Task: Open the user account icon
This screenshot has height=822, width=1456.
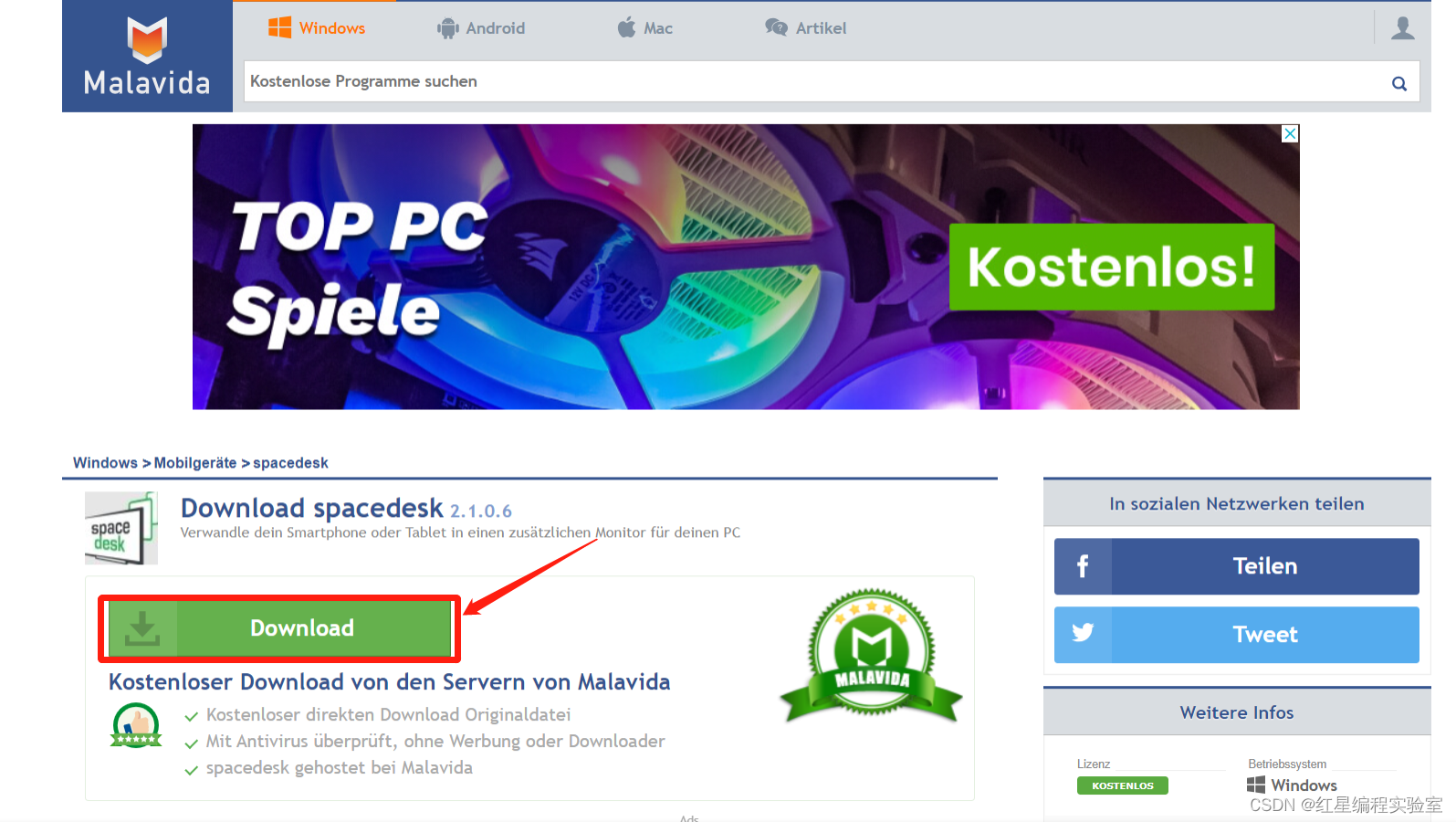Action: click(1402, 28)
